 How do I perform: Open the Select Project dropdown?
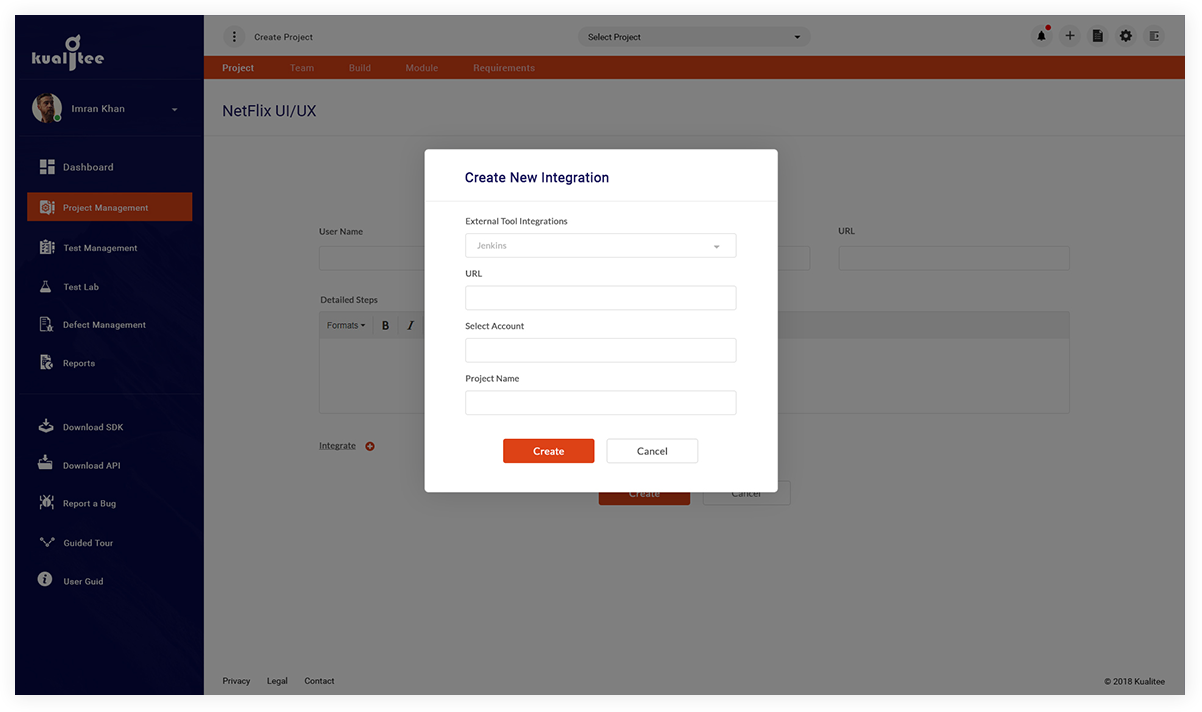coord(694,37)
